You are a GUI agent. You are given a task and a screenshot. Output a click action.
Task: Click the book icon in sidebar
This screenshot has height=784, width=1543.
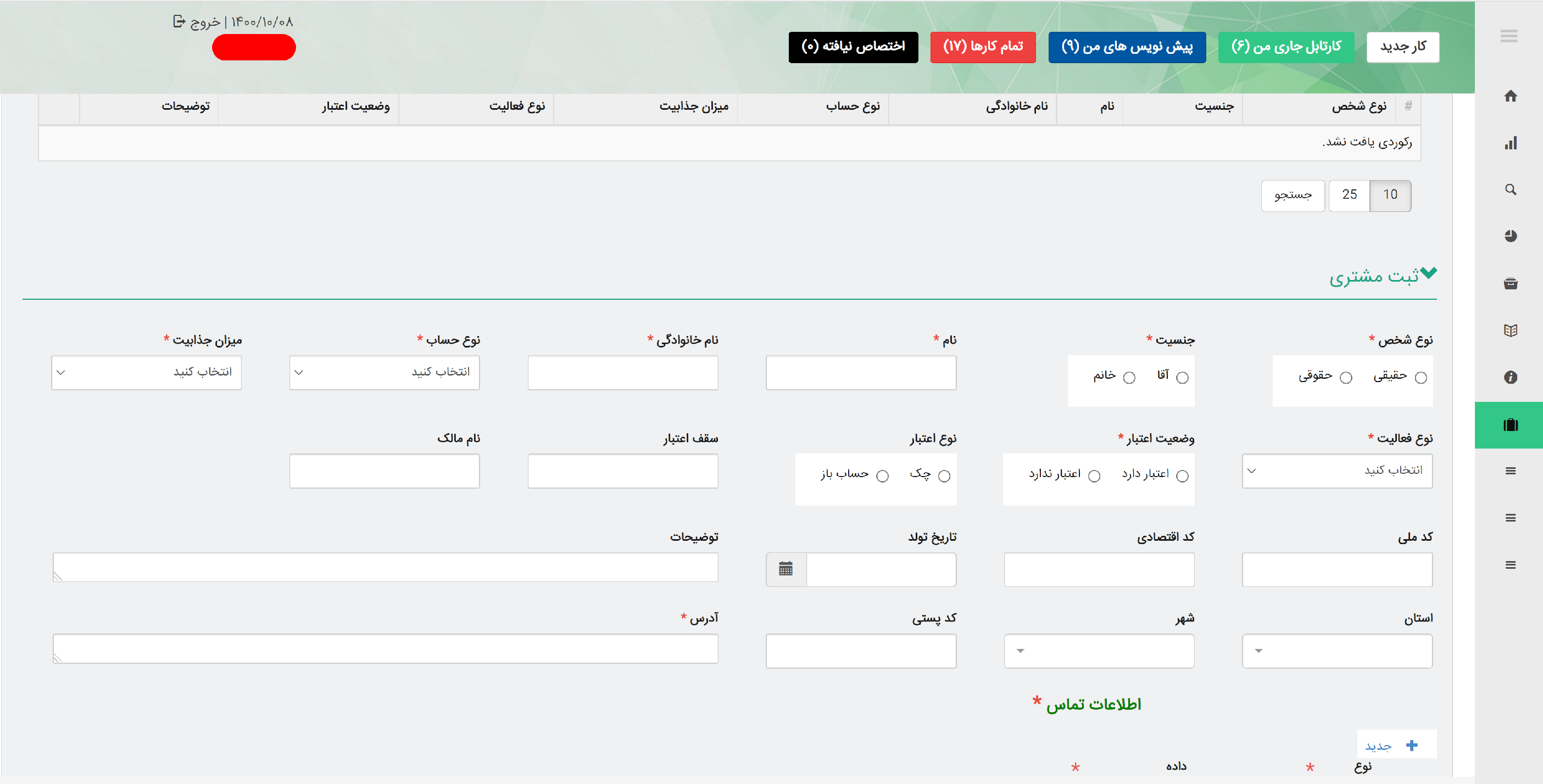[1510, 331]
